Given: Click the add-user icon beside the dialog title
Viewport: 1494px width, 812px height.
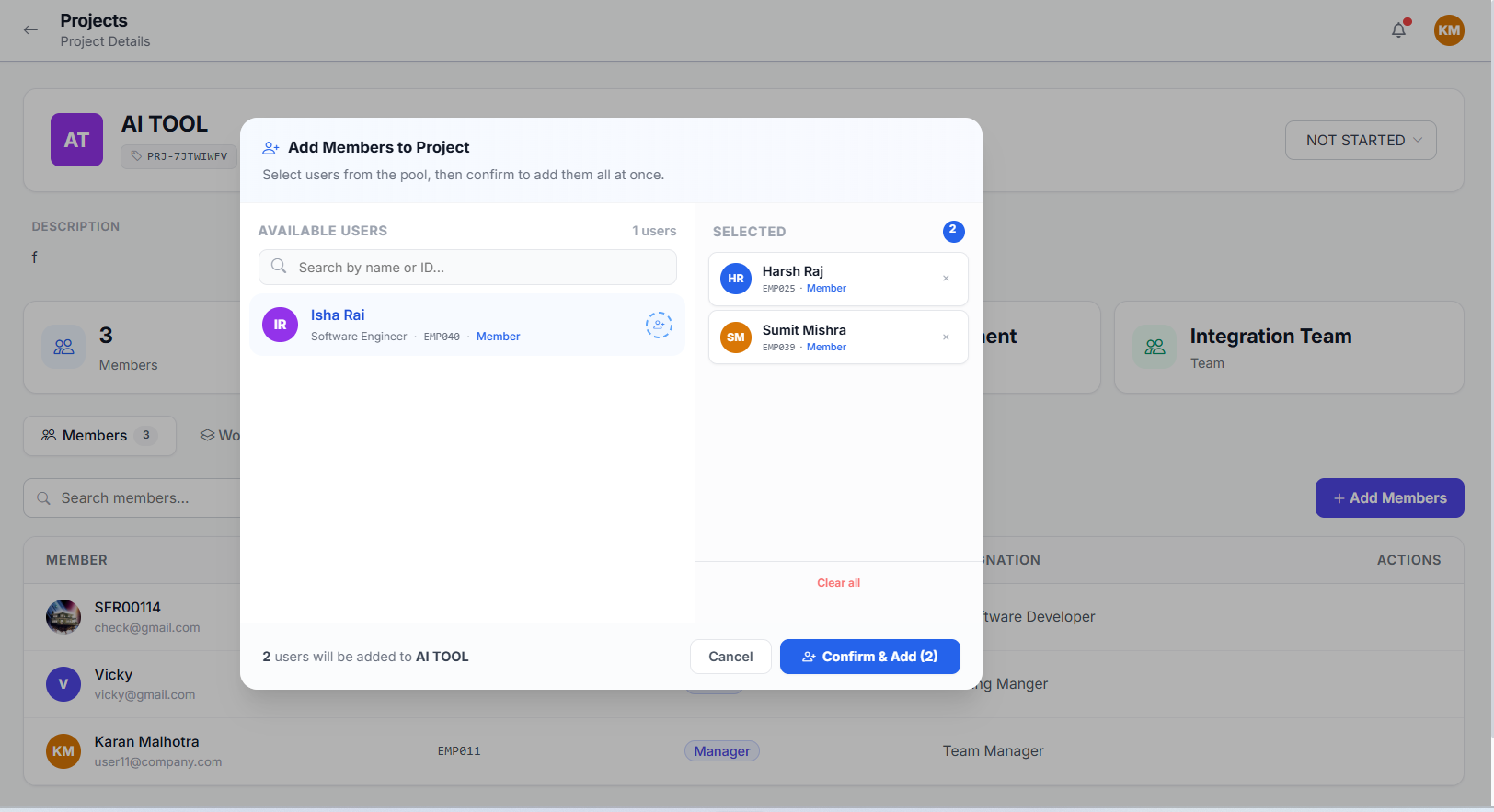Looking at the screenshot, I should click(x=270, y=148).
